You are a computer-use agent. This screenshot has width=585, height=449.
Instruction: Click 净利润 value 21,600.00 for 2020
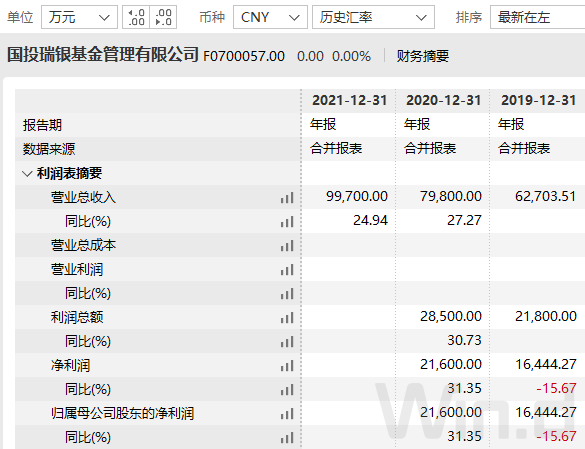coord(451,364)
